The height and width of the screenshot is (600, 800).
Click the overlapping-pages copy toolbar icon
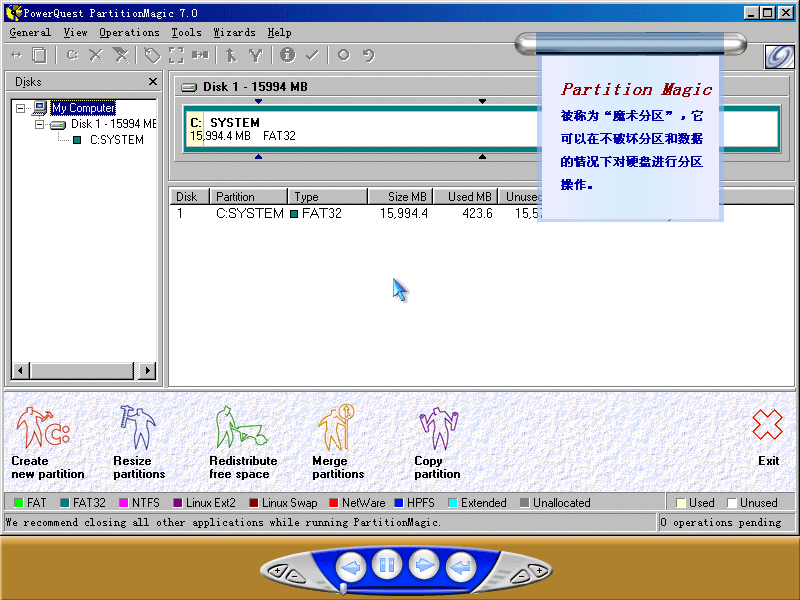pos(39,55)
